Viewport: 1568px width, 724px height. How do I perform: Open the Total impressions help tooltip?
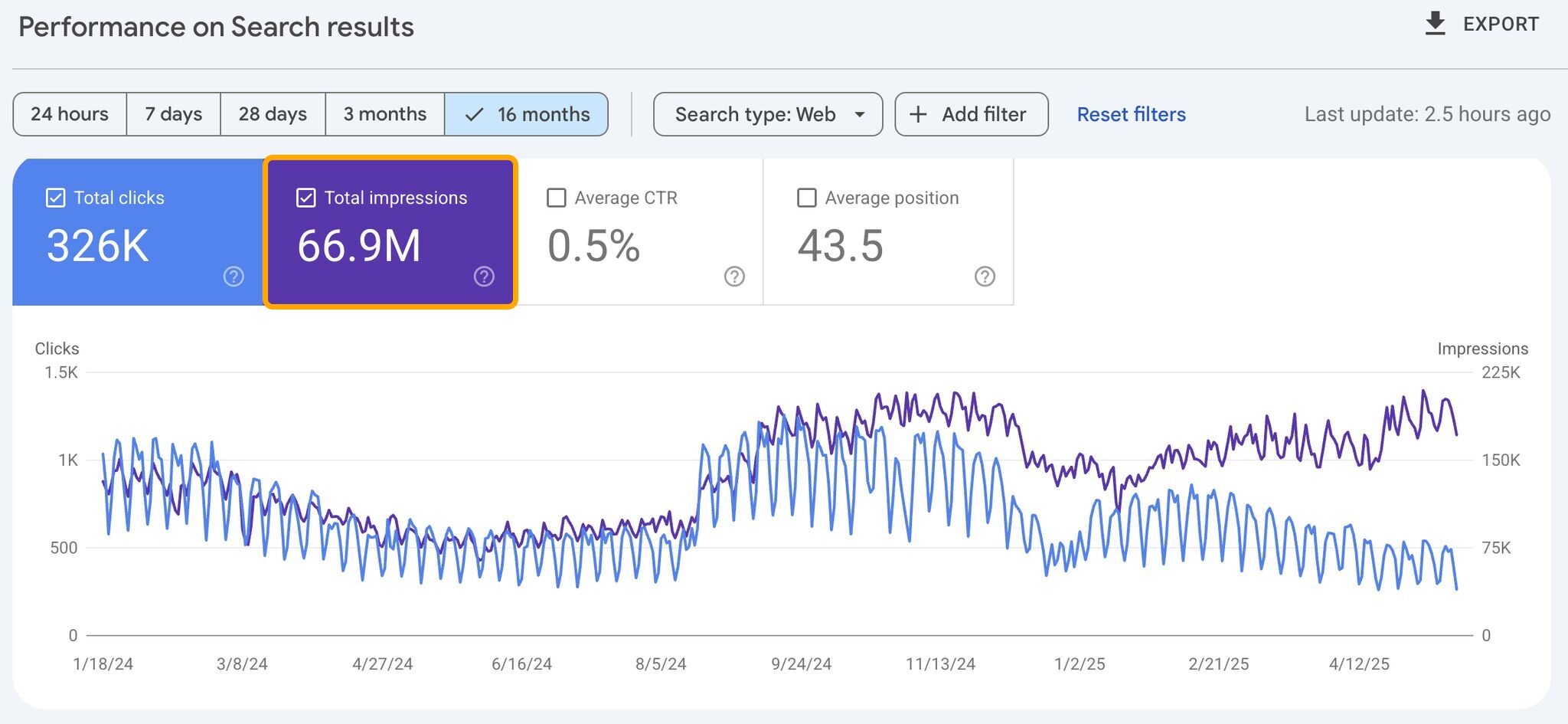click(x=484, y=277)
